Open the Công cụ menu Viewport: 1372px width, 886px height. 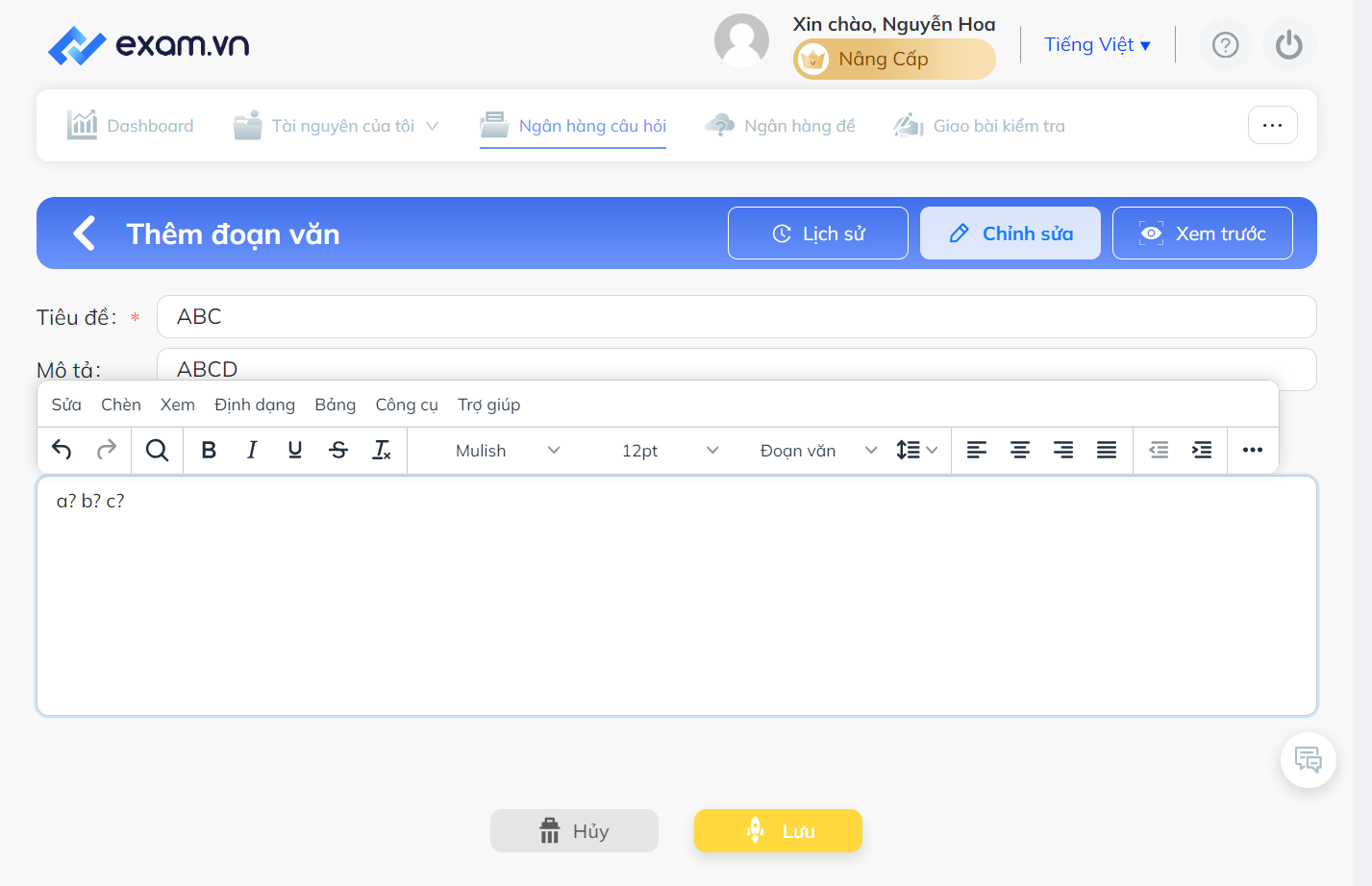click(407, 405)
